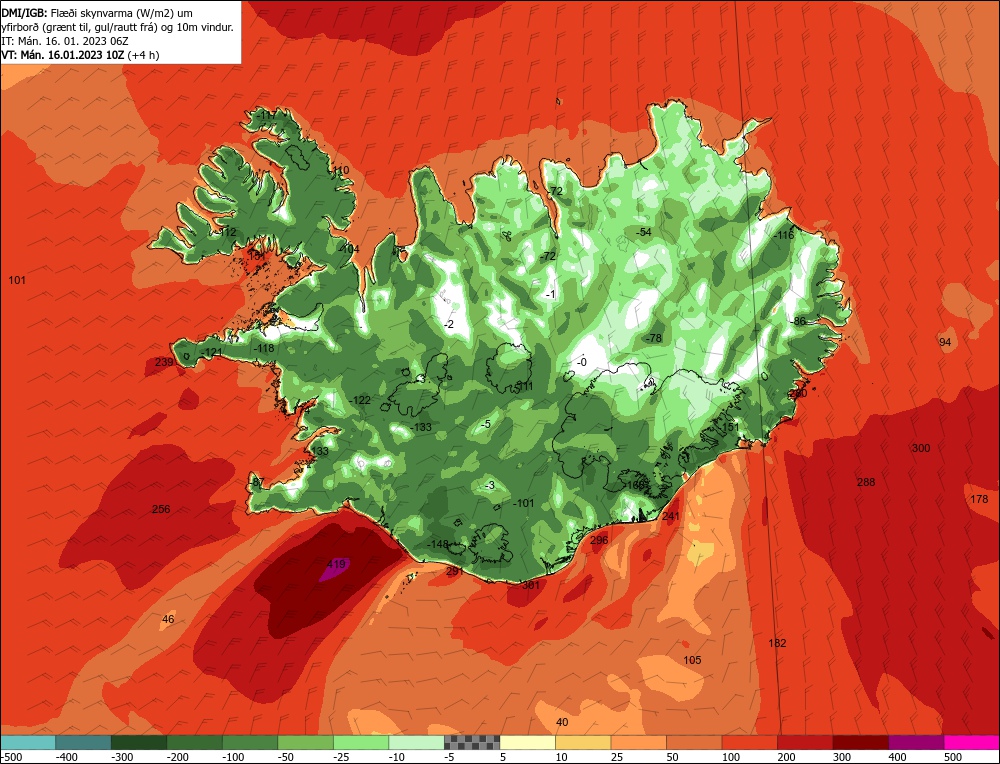
Task: Select the legend swatch between 200 and 300
Action: 805,742
